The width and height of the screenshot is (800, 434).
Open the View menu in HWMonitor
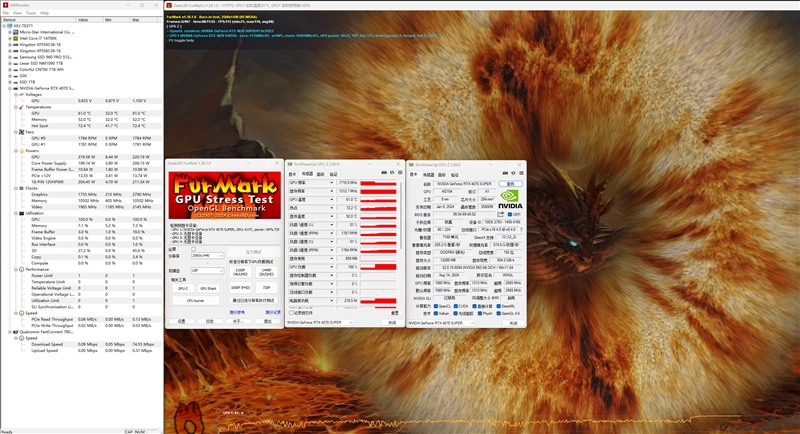17,13
